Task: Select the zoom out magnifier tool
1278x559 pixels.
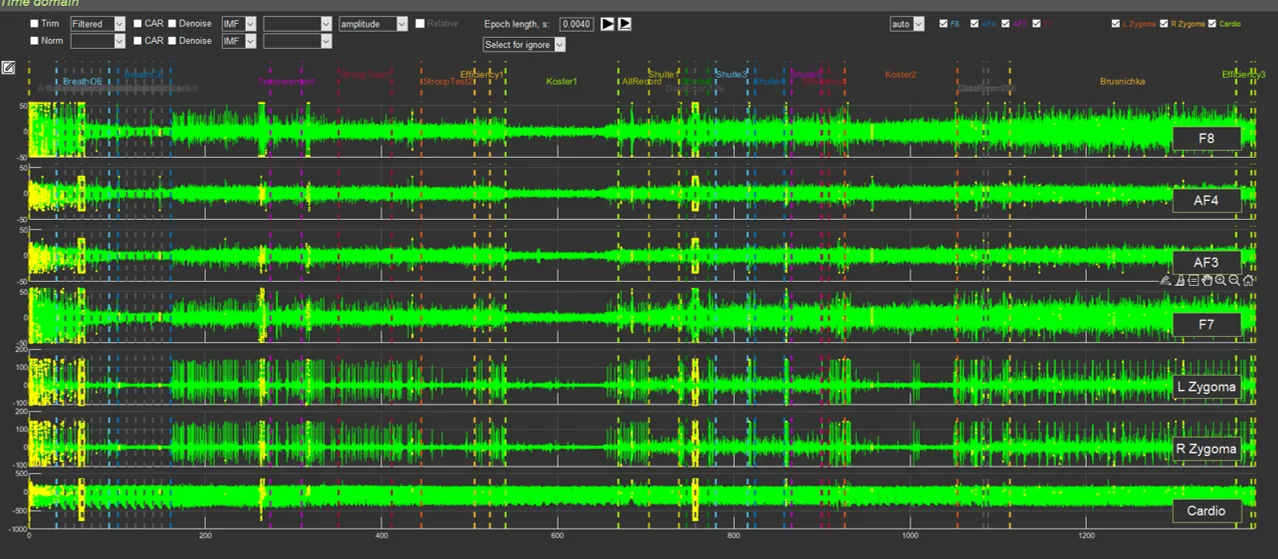Action: point(1234,281)
